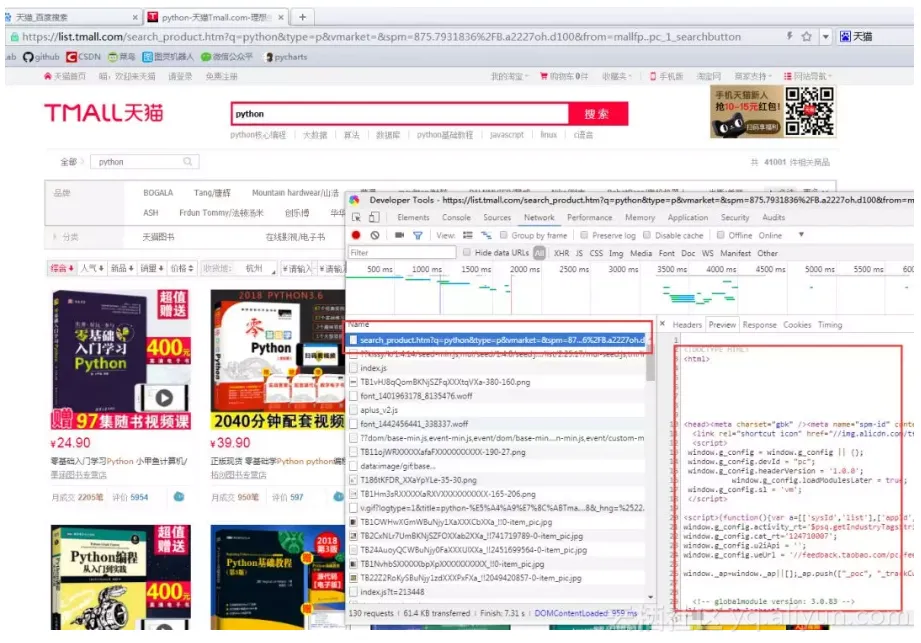This screenshot has width=921, height=643.
Task: Toggle the Offline checkbox
Action: [x=720, y=235]
